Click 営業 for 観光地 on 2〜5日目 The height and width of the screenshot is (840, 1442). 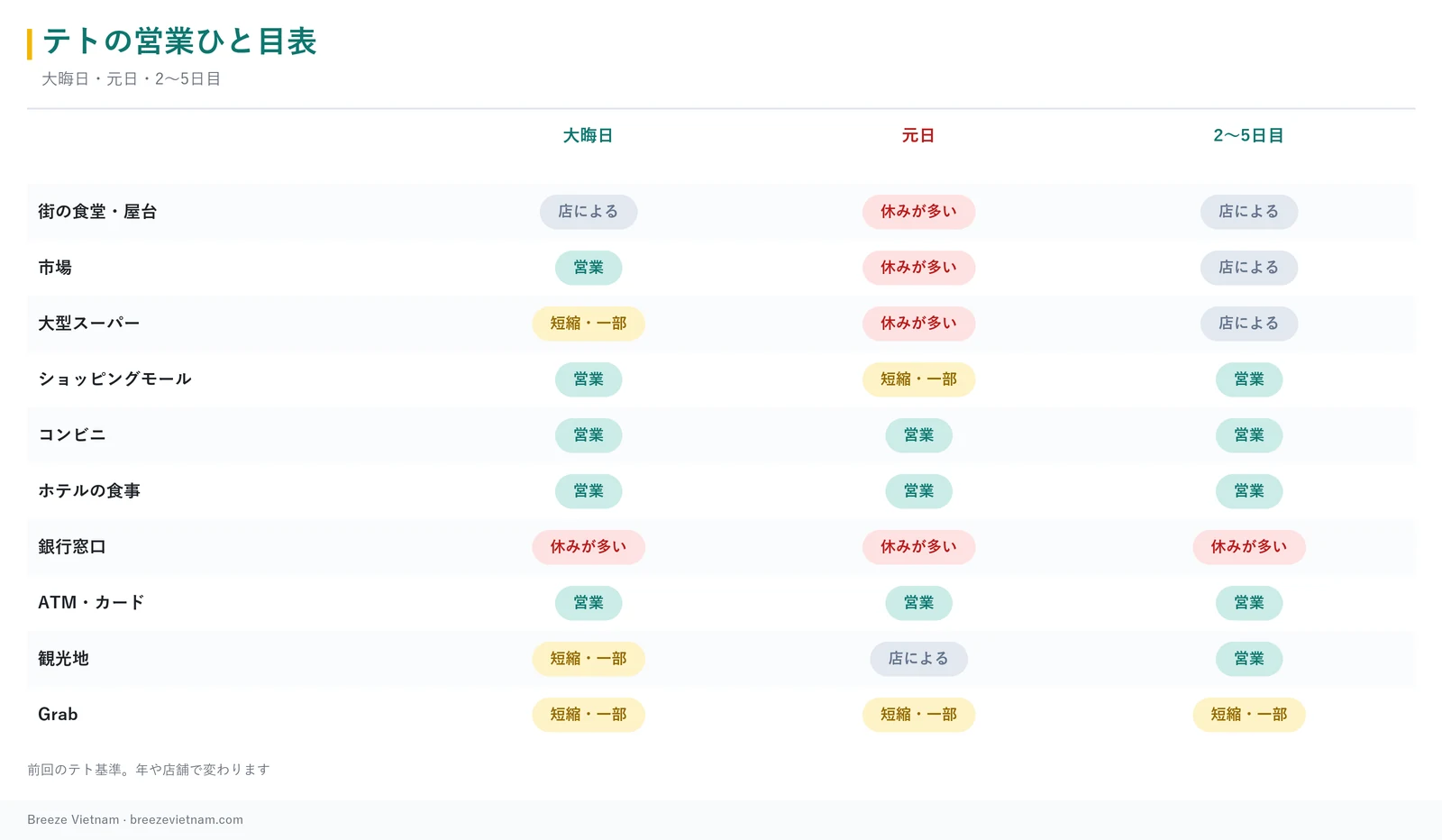1249,659
